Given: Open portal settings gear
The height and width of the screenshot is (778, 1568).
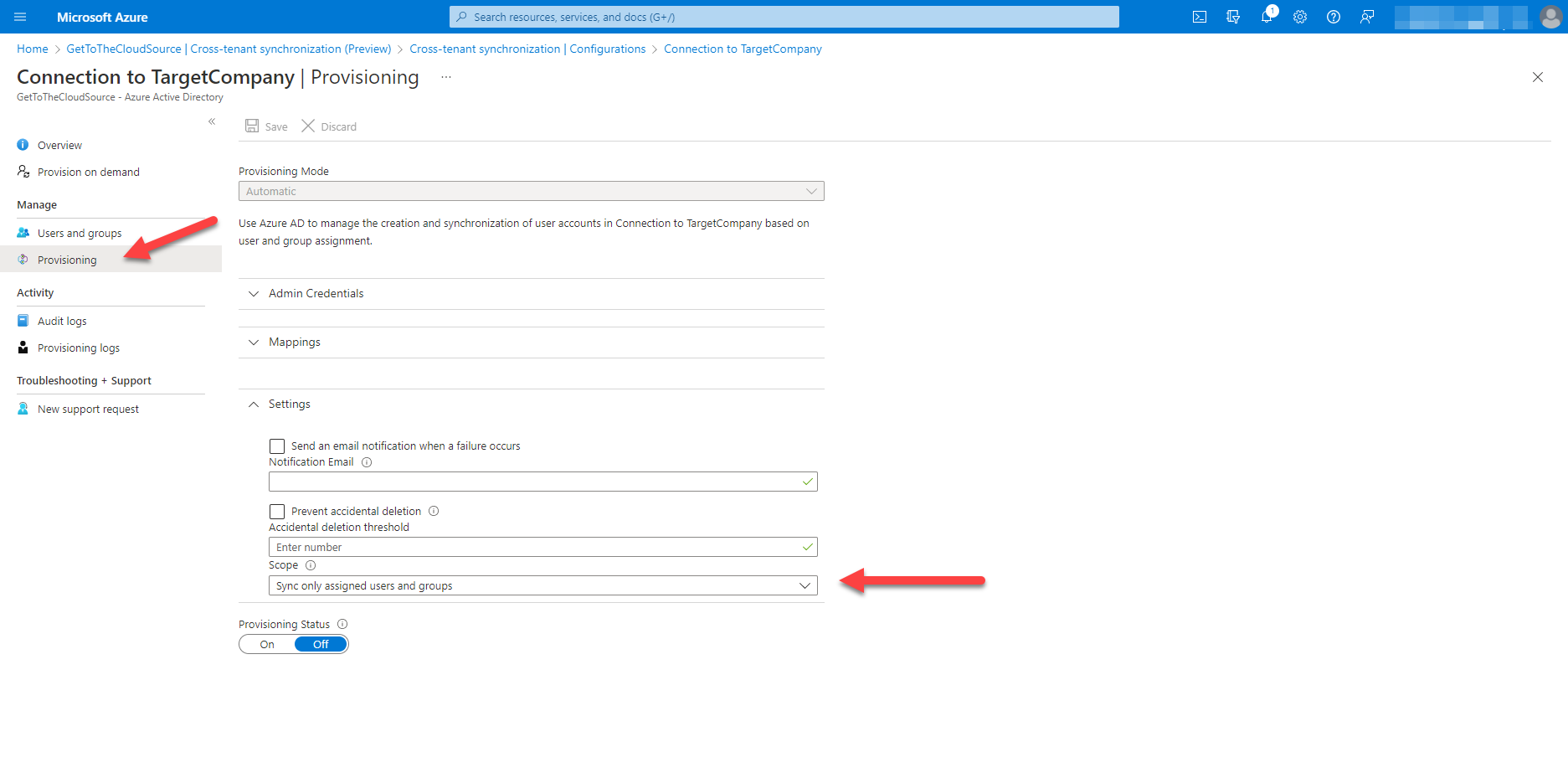Looking at the screenshot, I should [x=1300, y=17].
